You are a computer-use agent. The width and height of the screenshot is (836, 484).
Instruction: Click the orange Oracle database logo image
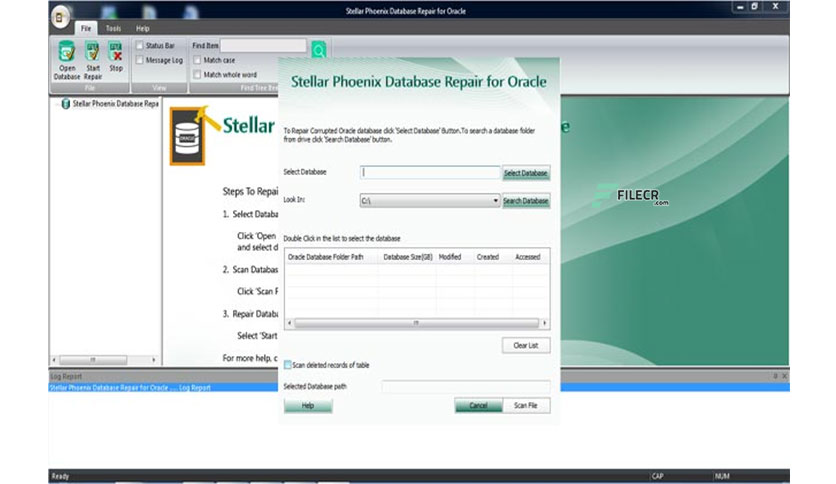tap(187, 136)
